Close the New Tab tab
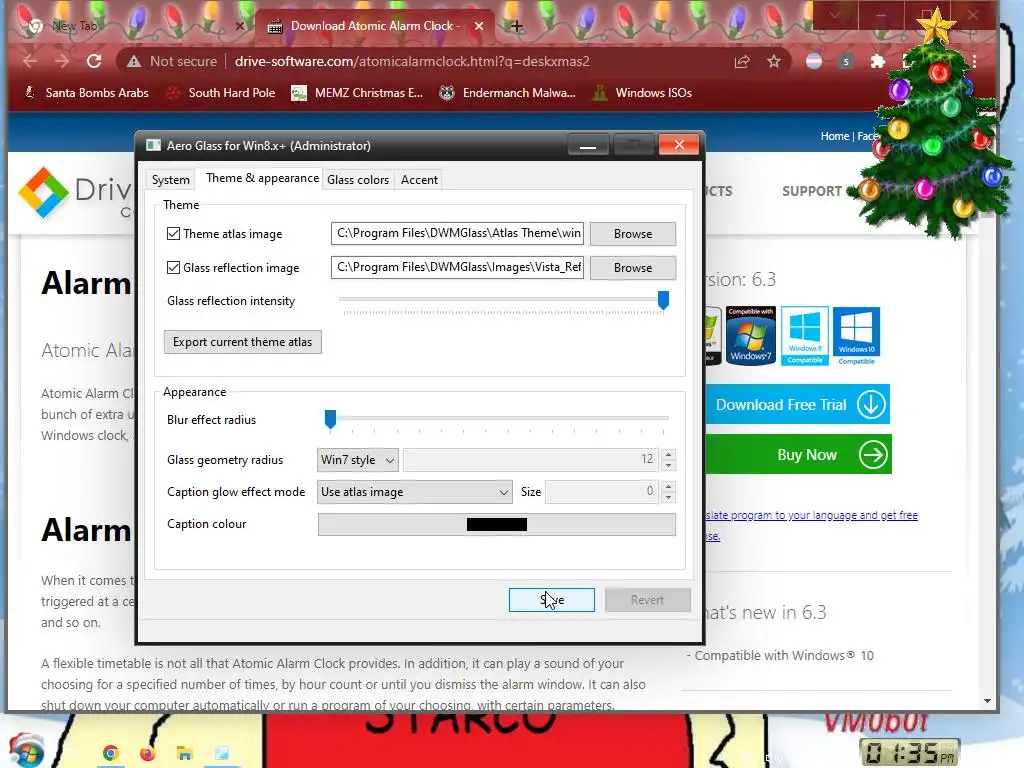This screenshot has height=768, width=1024. (x=240, y=26)
